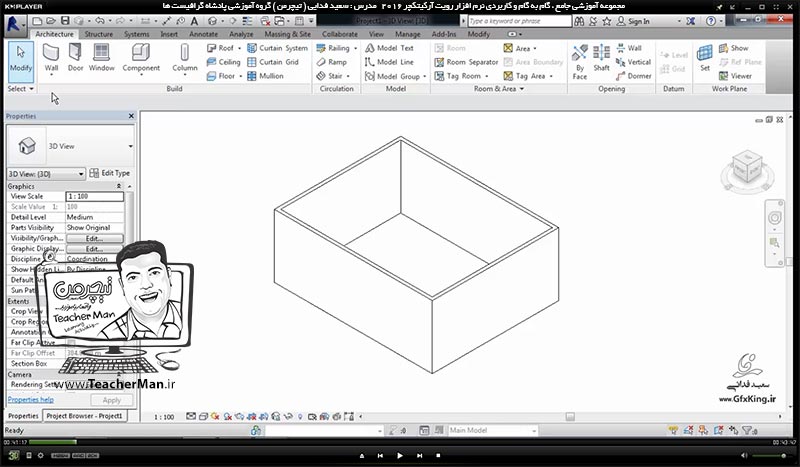
Task: Toggle Reveal Hidden Elements lightbulb
Action: pos(300,416)
